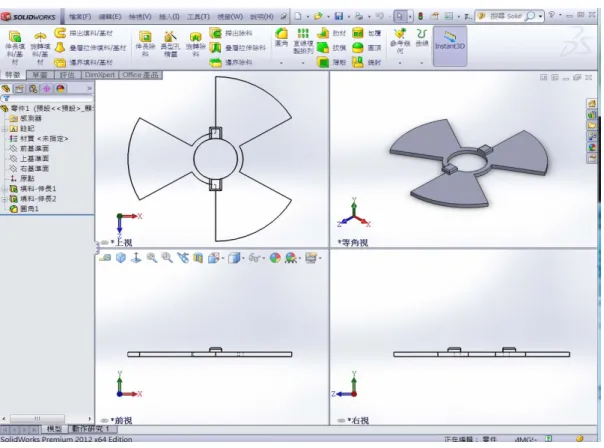Screen dimensions: 604x448
Task: Select the Extruded Boss/Base tool
Action: pos(15,46)
